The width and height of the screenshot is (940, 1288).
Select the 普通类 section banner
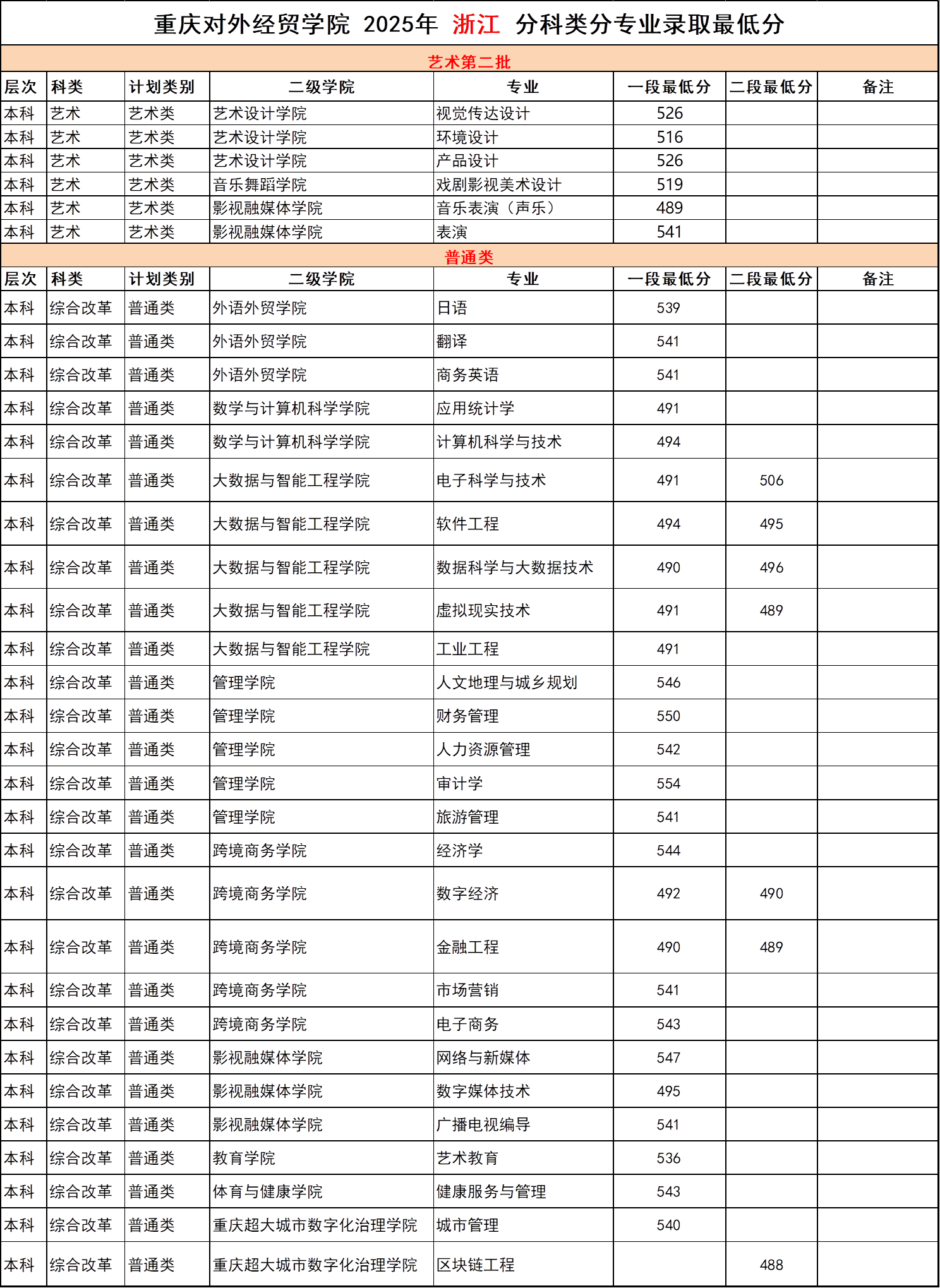(x=469, y=257)
